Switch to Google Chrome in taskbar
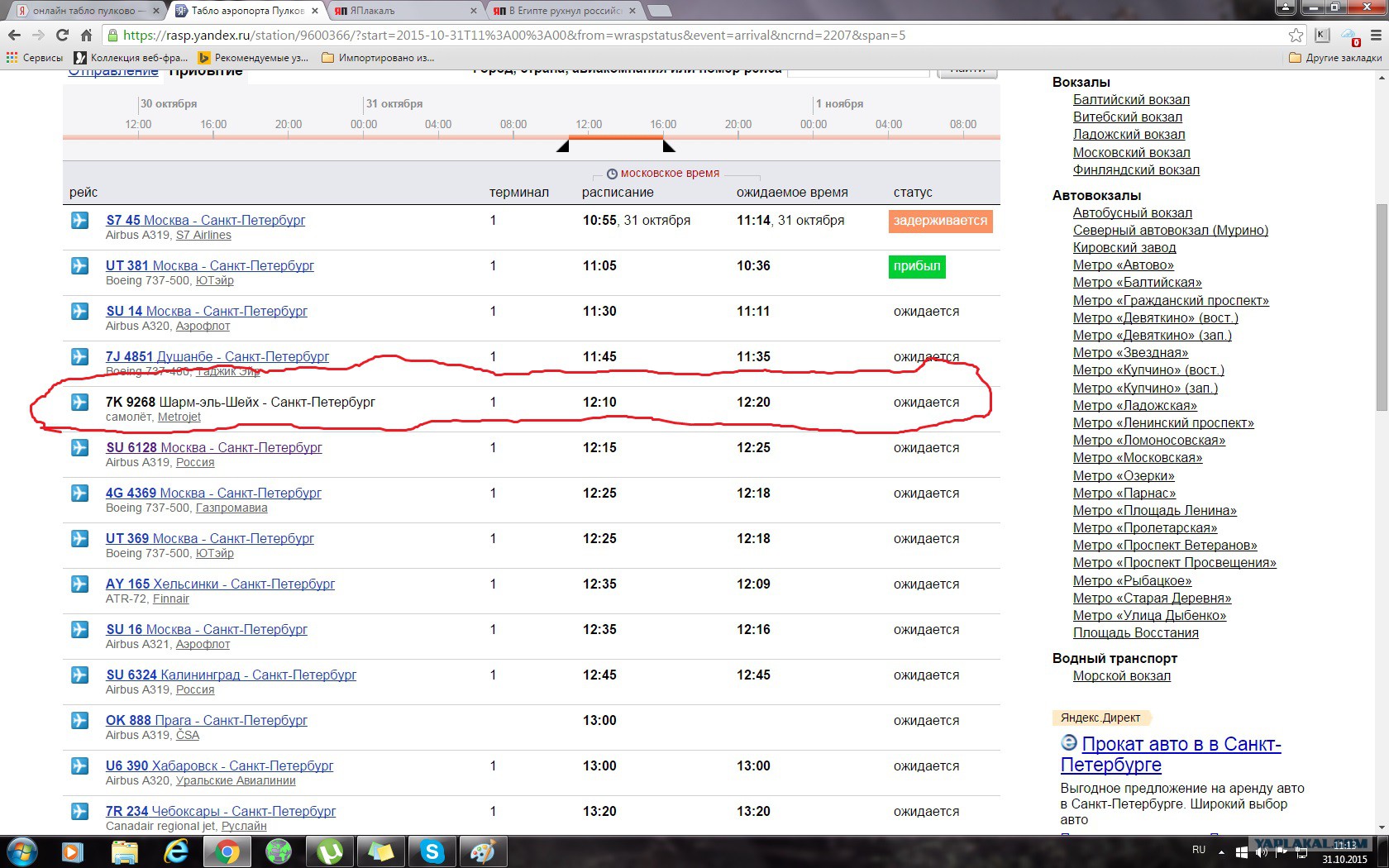Image resolution: width=1389 pixels, height=868 pixels. coord(227,851)
